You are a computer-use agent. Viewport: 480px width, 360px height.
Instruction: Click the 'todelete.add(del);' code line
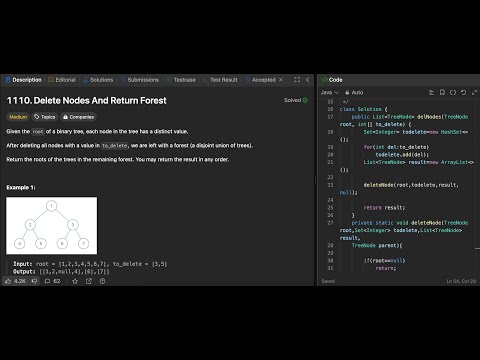402,154
